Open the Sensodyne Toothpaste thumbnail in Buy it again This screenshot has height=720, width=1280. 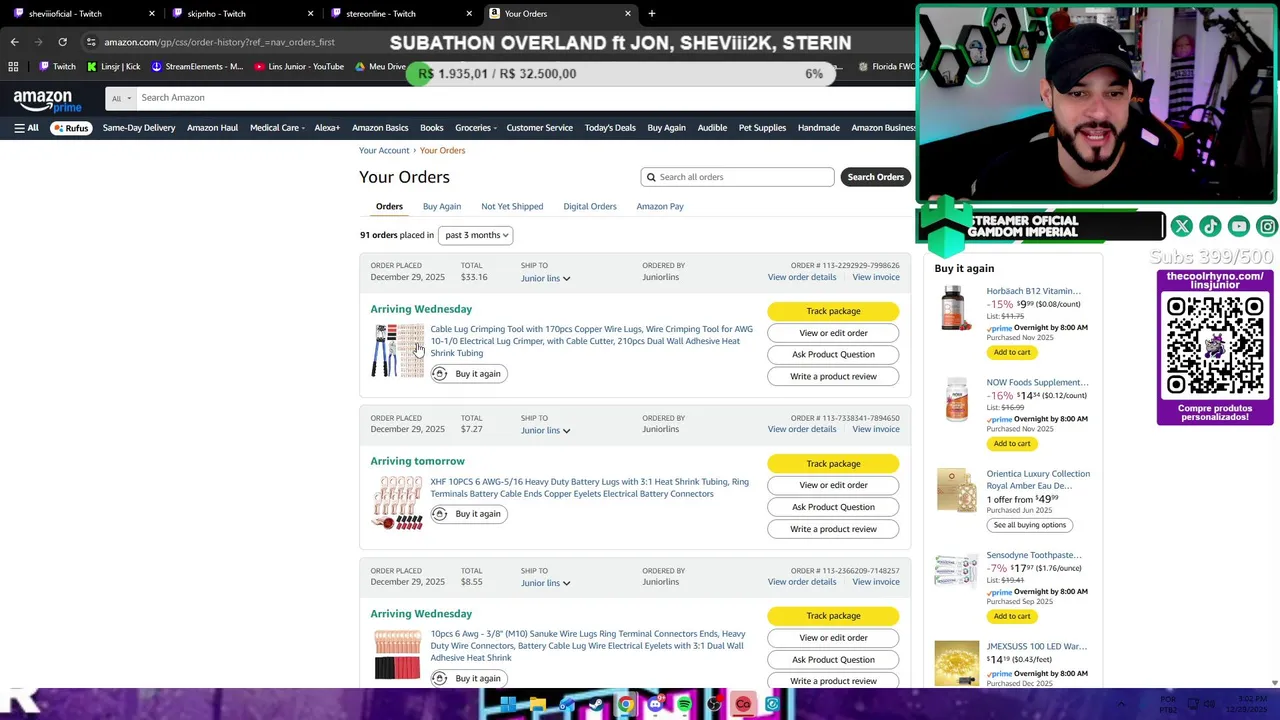pyautogui.click(x=957, y=573)
